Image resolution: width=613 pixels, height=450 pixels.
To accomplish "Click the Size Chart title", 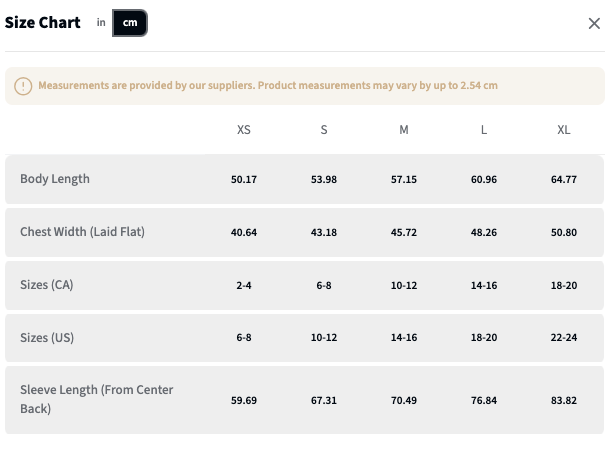I will coord(43,22).
